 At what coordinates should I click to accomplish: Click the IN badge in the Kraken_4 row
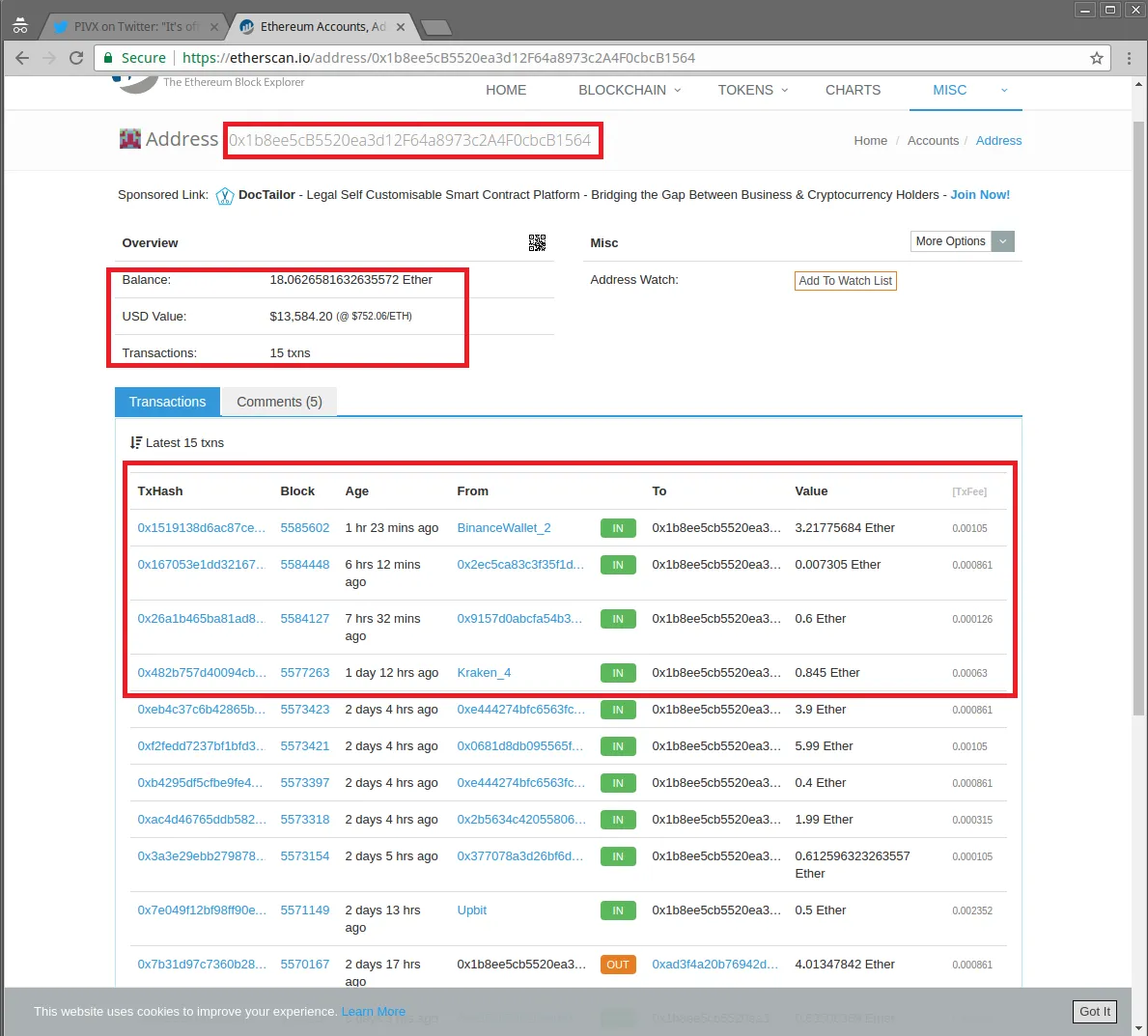(x=618, y=673)
